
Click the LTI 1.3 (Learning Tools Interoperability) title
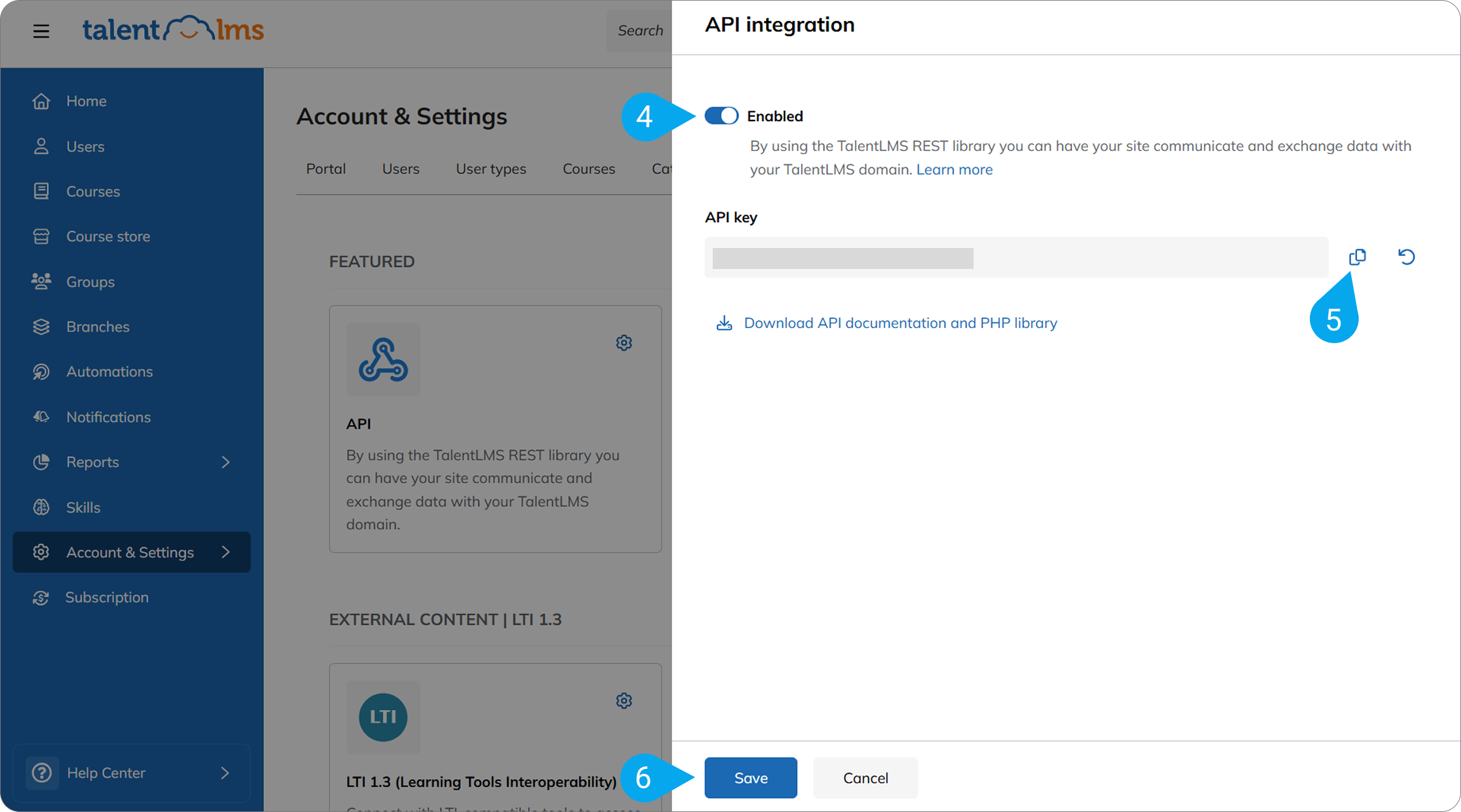(x=482, y=782)
